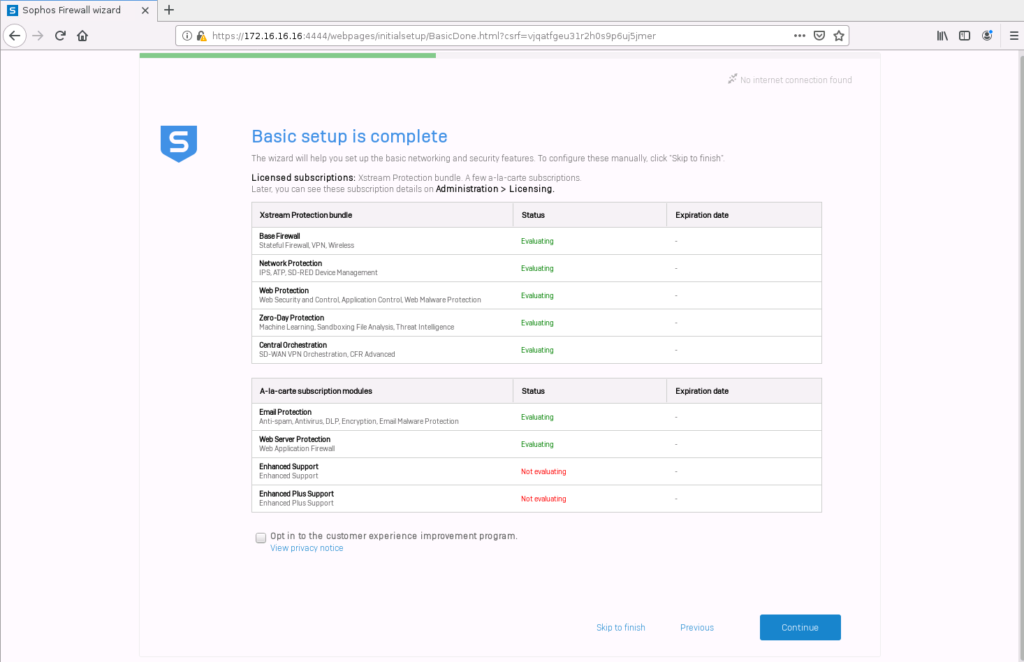Click the insecure connection padlock warning icon
Viewport: 1024px width, 662px height.
(x=201, y=36)
